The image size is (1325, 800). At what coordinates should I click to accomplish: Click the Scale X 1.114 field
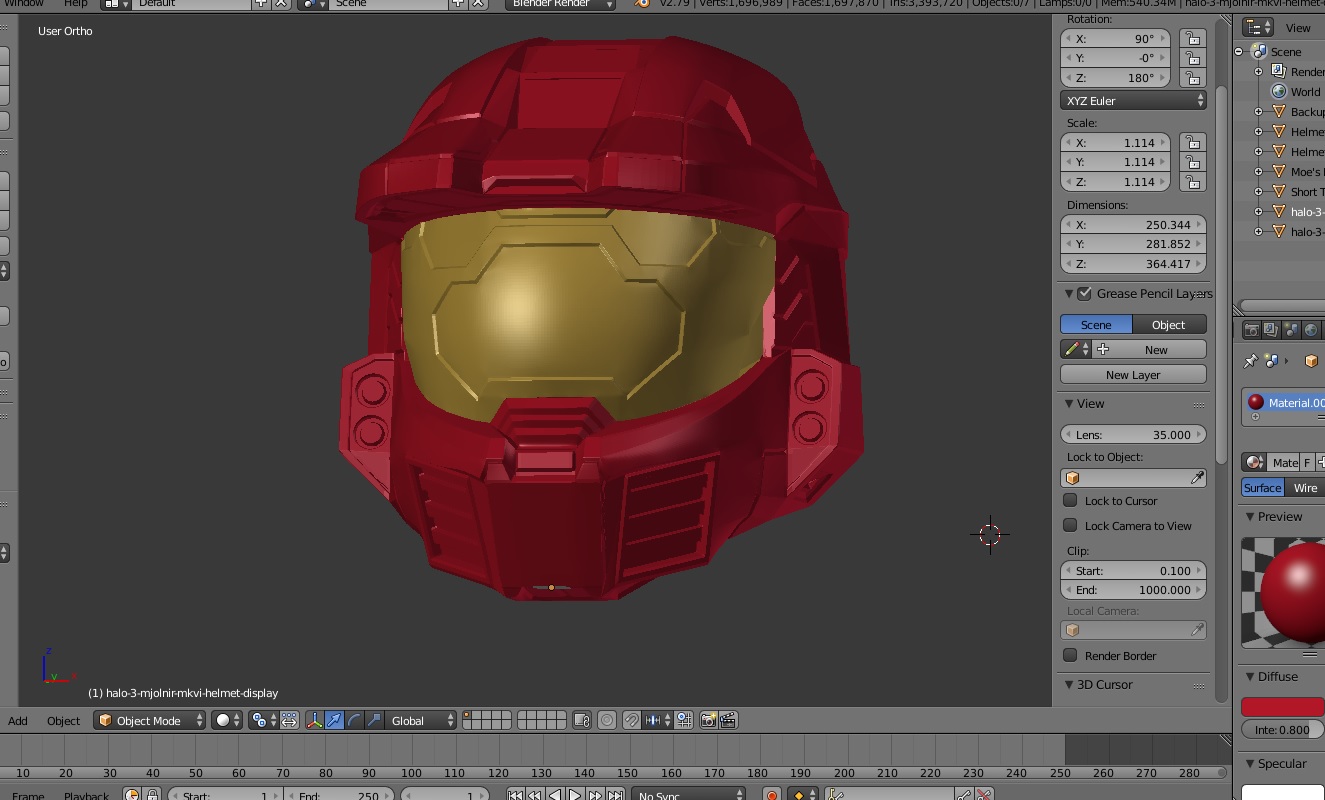[1115, 142]
